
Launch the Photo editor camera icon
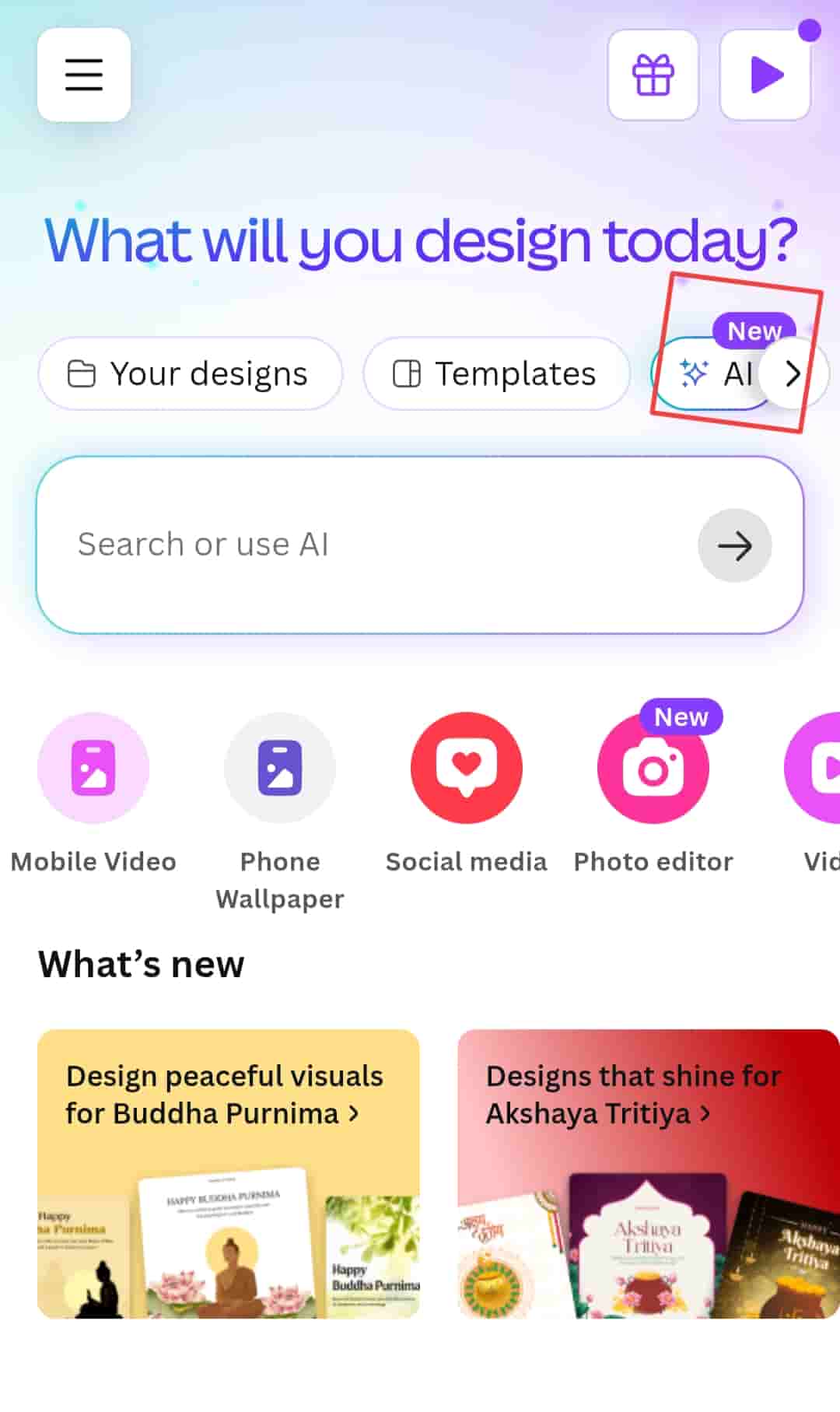pos(653,768)
